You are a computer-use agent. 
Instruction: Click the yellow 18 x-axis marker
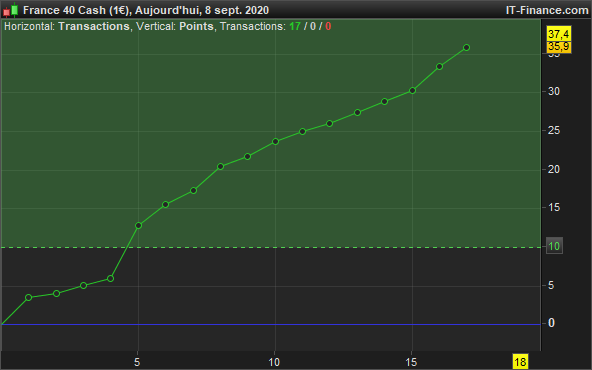coord(520,362)
